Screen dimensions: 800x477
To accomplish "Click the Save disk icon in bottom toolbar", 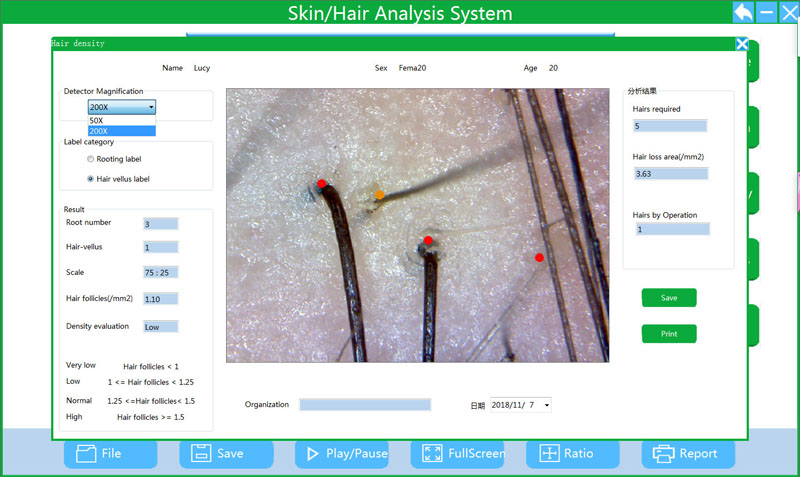I will [x=201, y=453].
